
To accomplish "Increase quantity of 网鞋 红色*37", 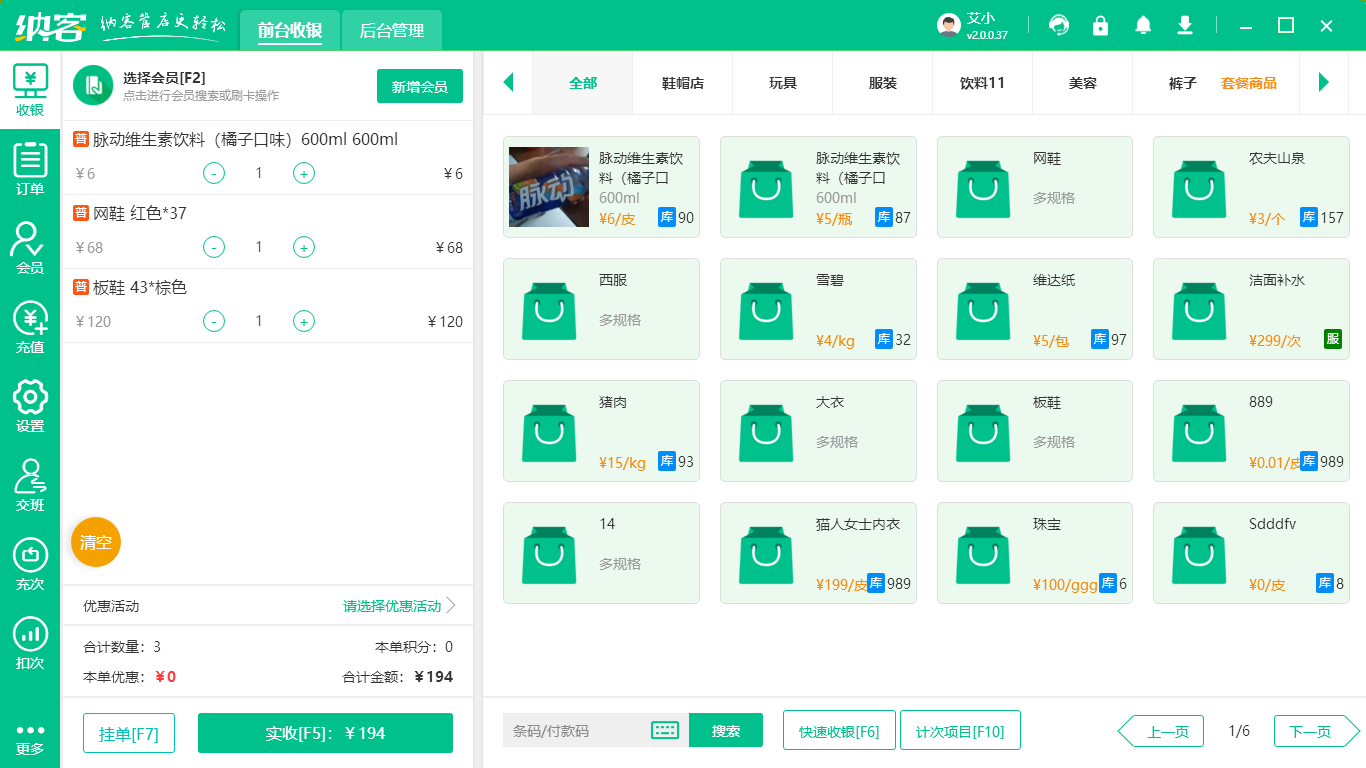I will [x=304, y=247].
